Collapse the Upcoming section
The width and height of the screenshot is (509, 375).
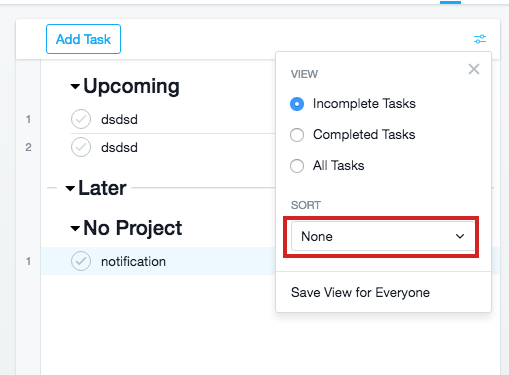click(75, 87)
